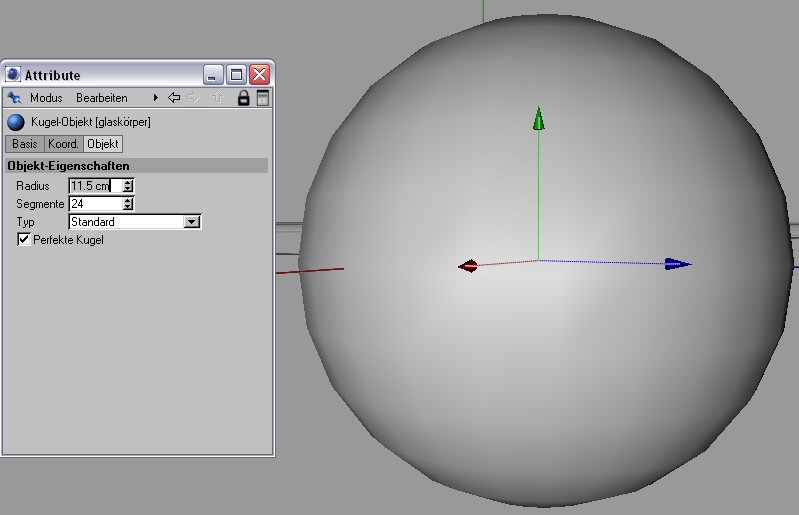Click the up arrow in Attribute toolbar
Screen dimensions: 799x515
(217, 98)
